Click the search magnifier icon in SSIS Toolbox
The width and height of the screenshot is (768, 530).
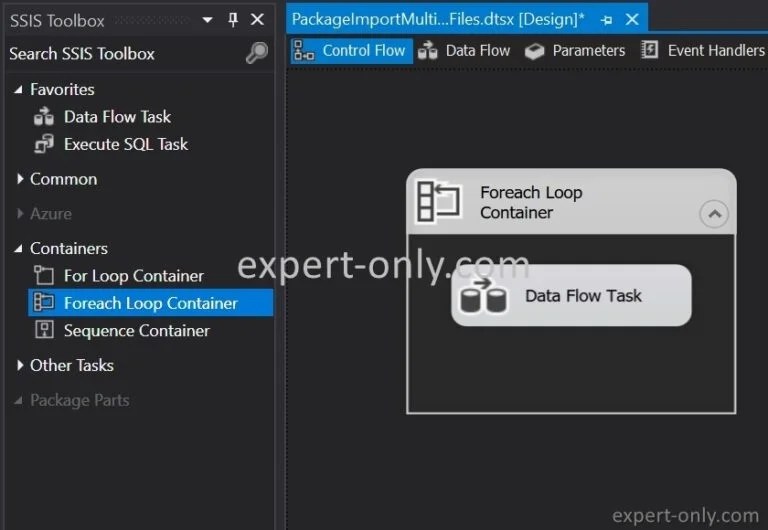(257, 53)
